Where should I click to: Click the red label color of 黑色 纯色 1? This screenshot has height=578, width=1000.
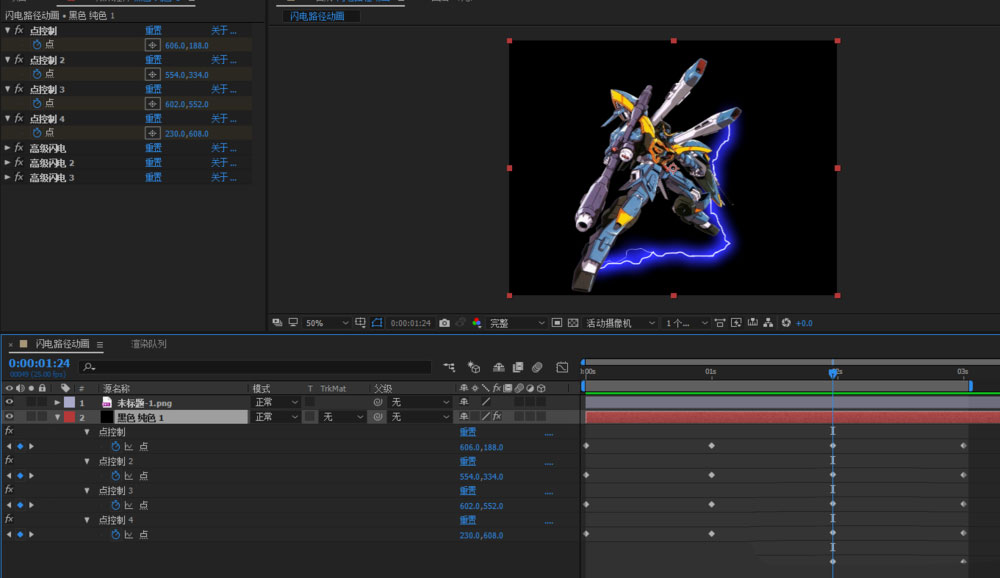[69, 417]
